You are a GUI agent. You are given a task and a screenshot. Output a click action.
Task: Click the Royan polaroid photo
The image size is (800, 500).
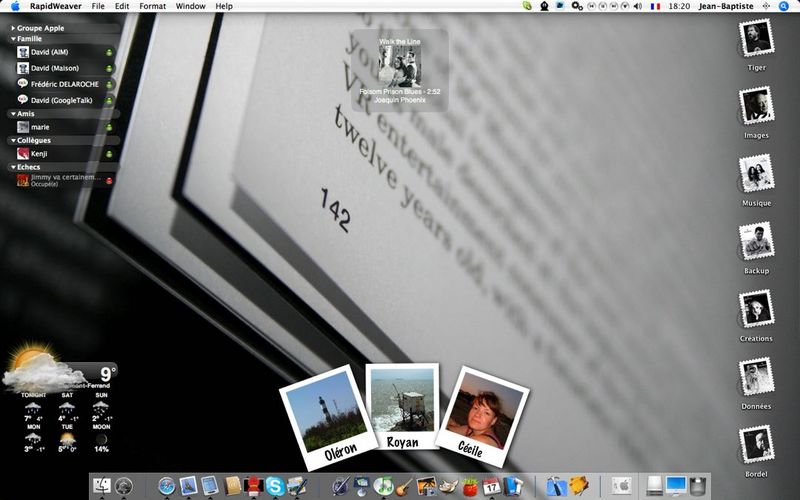point(401,404)
